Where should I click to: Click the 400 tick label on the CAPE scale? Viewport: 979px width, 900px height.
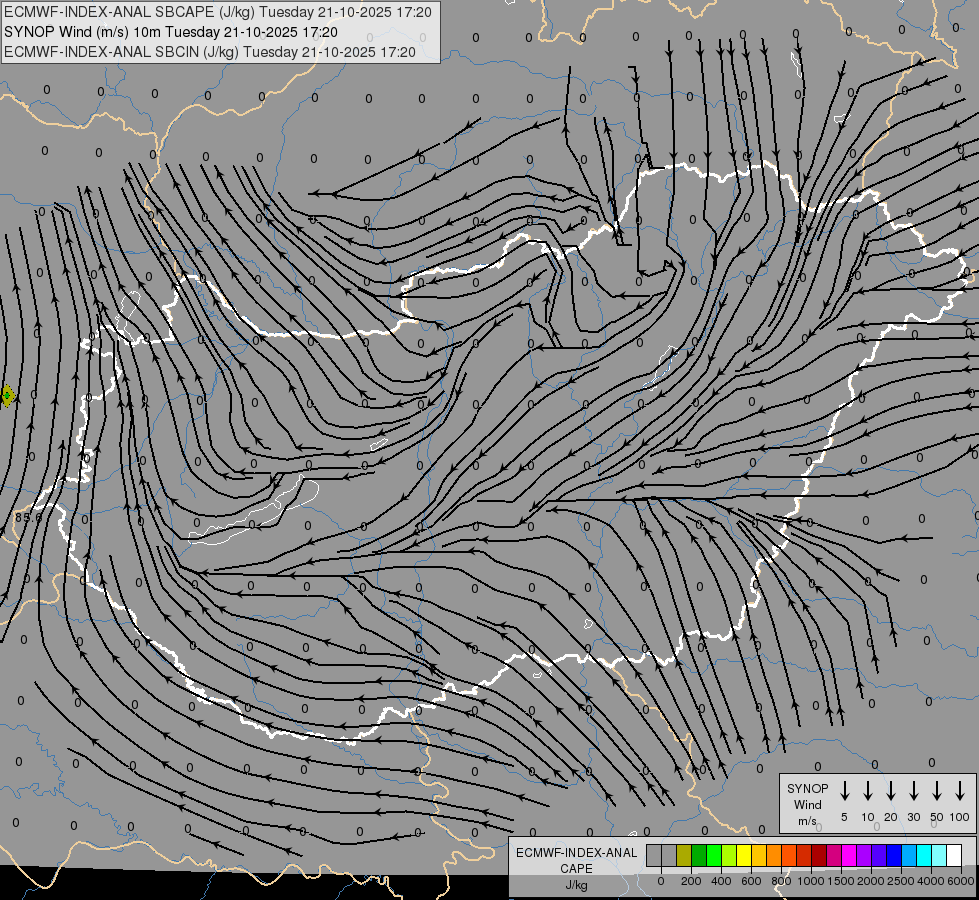[721, 881]
